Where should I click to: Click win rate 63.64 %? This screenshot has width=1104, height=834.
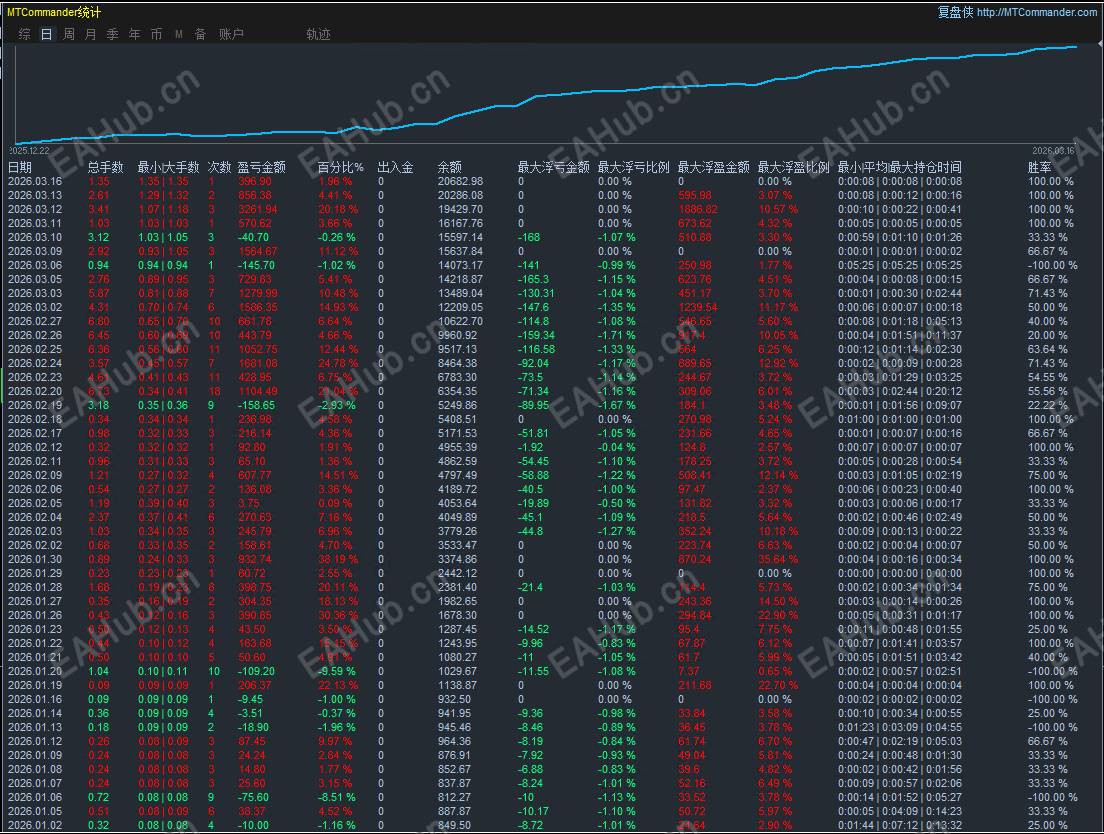[x=1048, y=349]
